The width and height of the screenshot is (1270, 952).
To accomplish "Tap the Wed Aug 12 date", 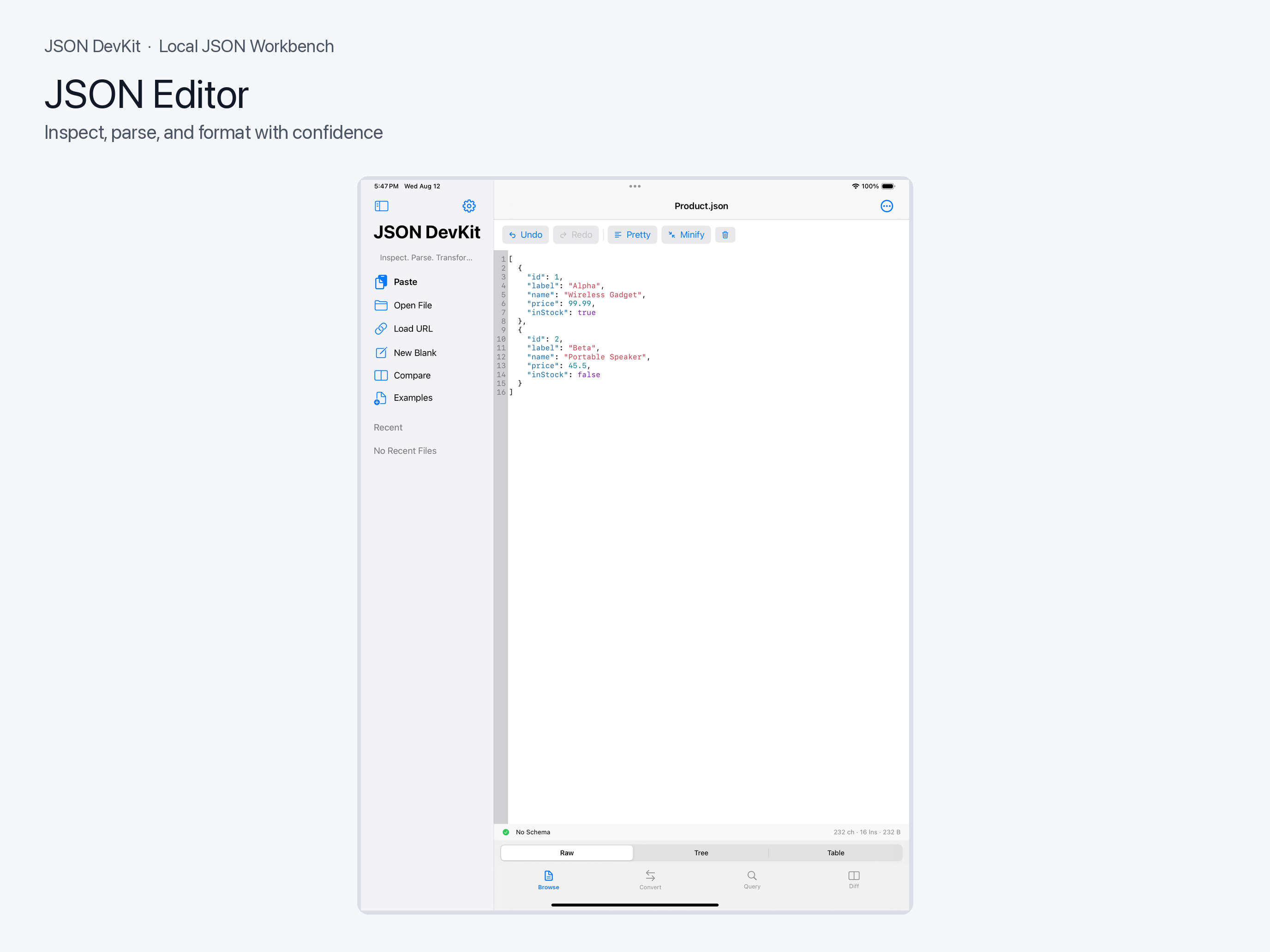I will 422,186.
